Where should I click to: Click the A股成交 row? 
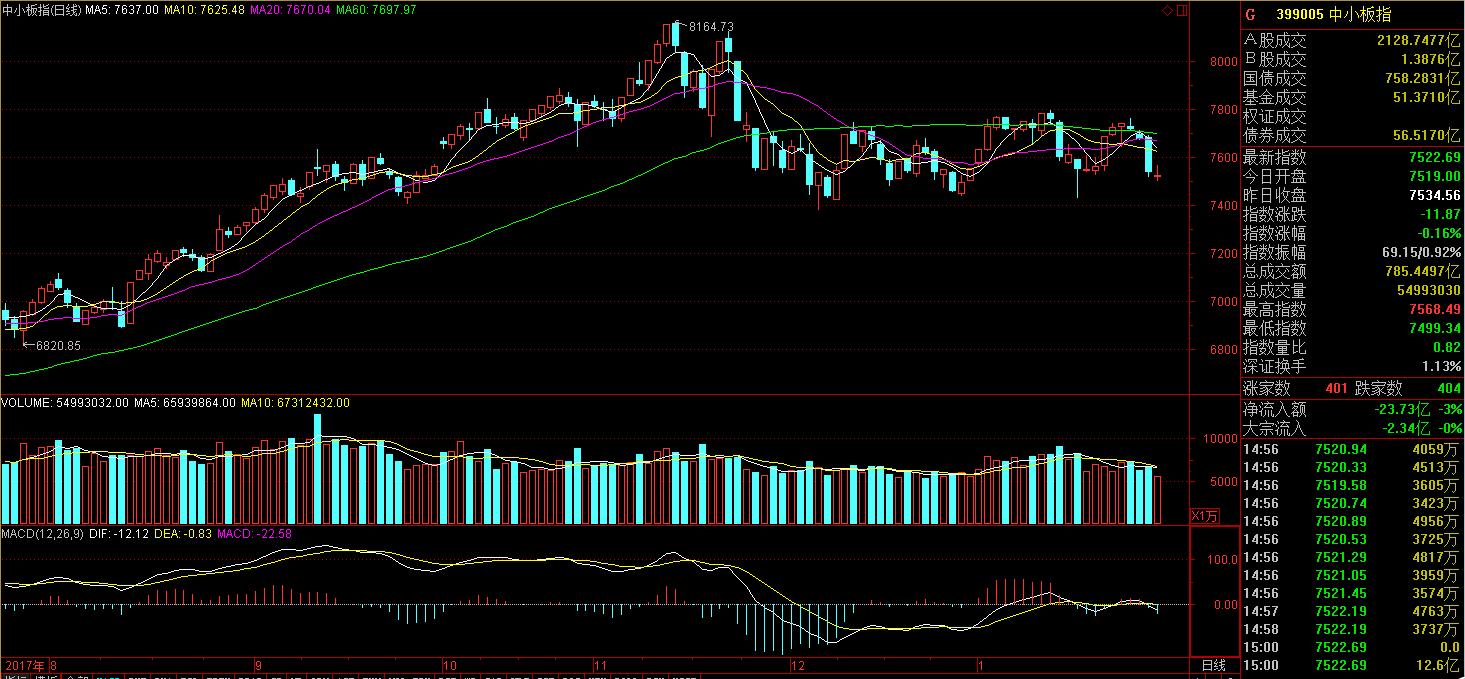1352,40
